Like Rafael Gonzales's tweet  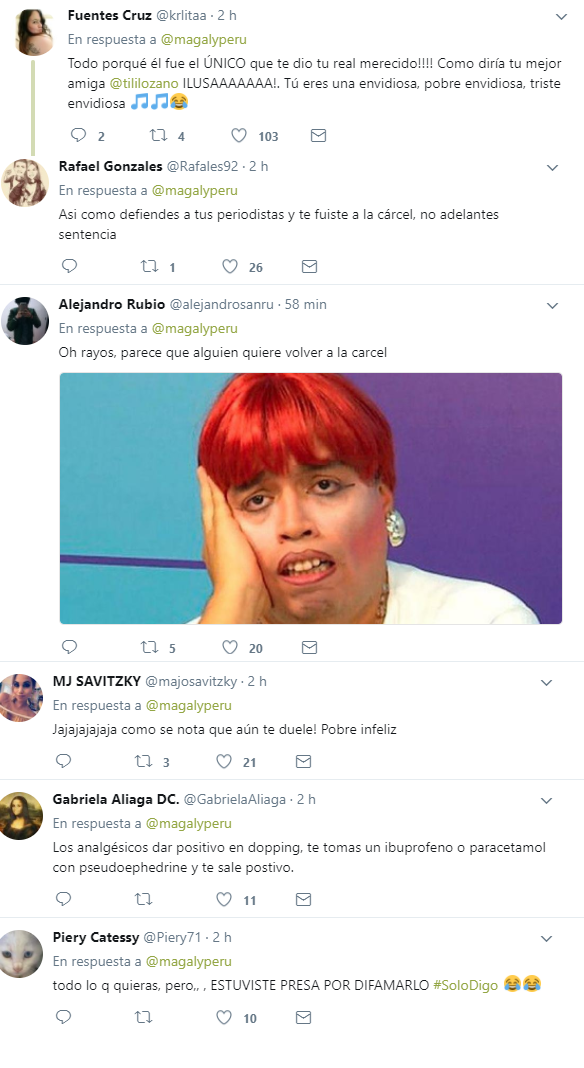tap(230, 266)
